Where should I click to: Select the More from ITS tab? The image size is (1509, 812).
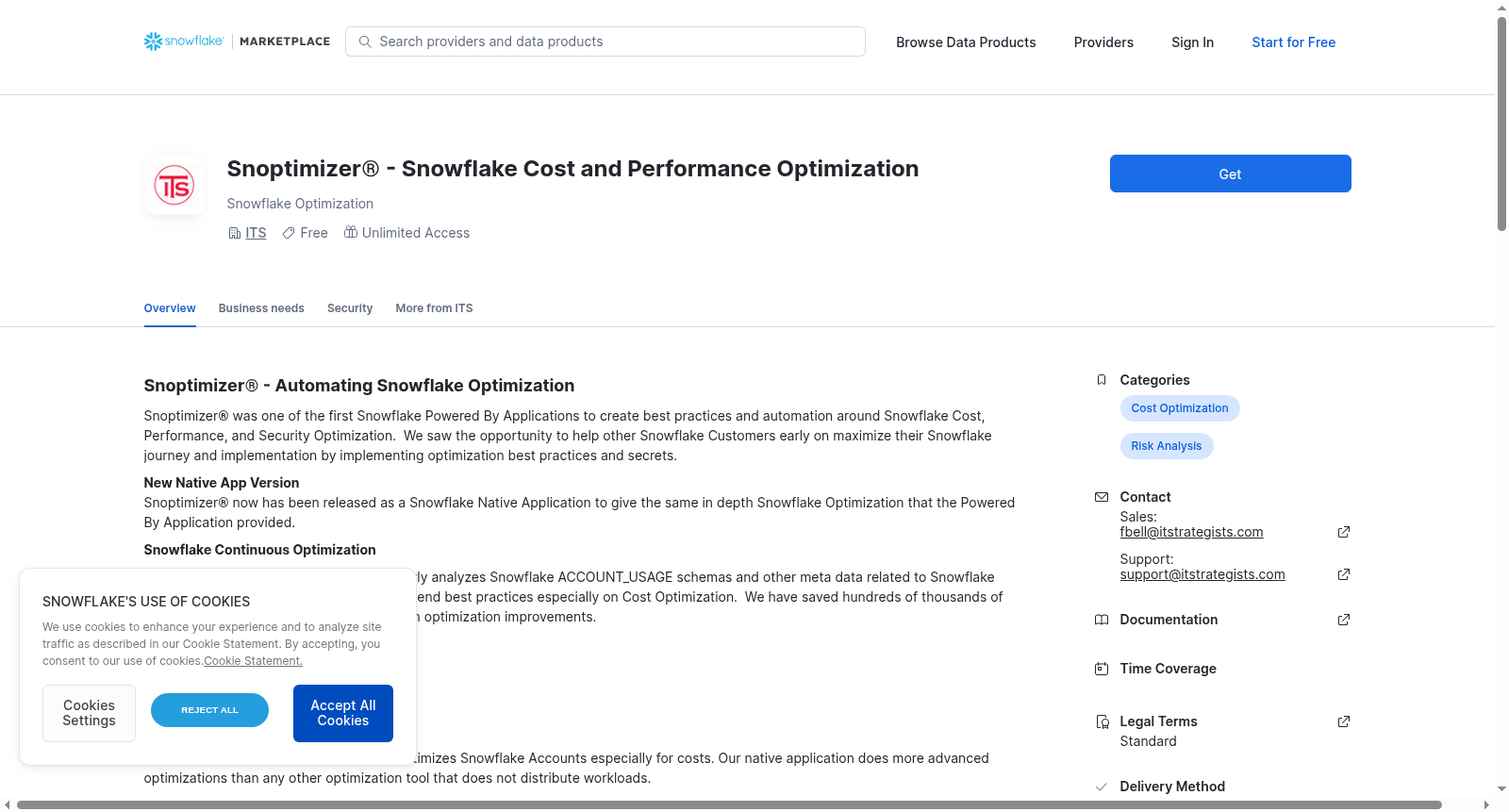coord(434,308)
